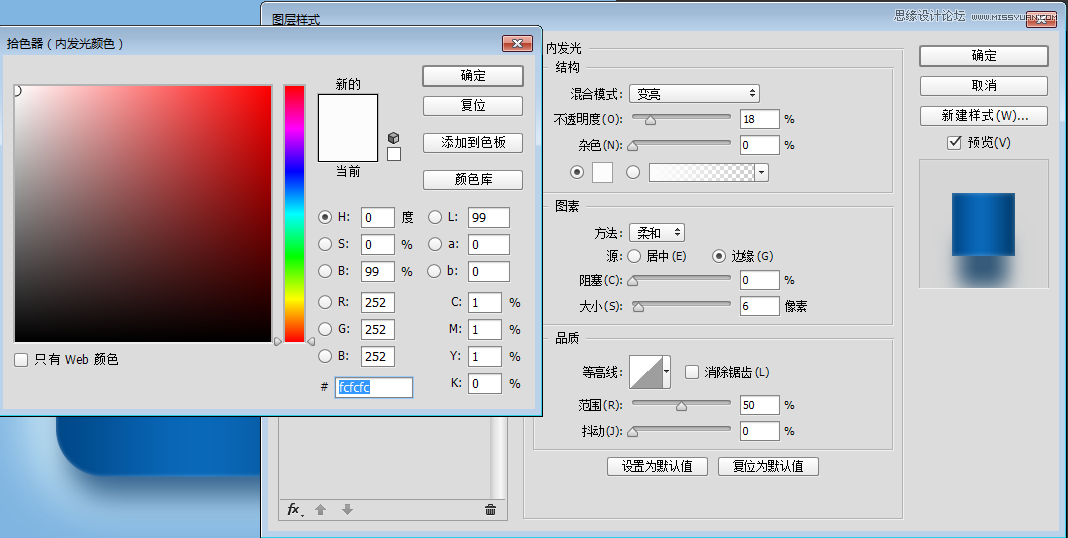The height and width of the screenshot is (538, 1068).
Task: Toggle 预览(V) preview checkbox
Action: (x=954, y=143)
